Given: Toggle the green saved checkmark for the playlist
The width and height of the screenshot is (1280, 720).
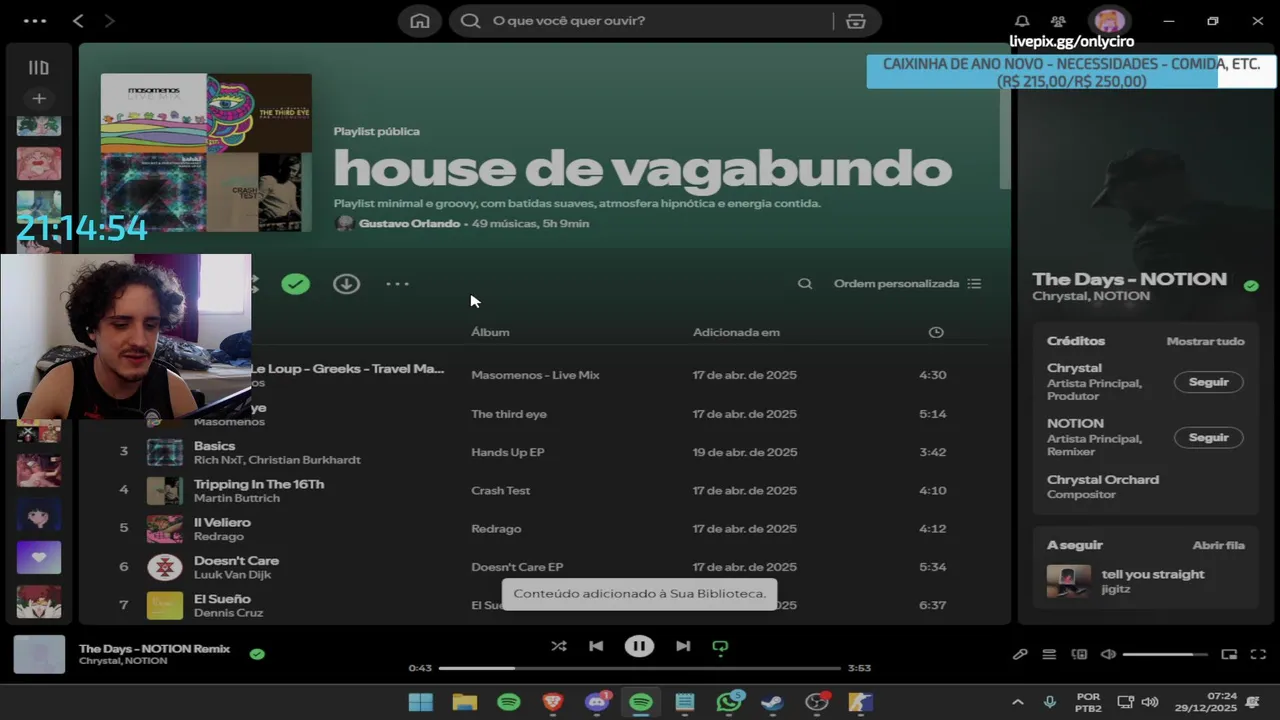Looking at the screenshot, I should (x=295, y=284).
